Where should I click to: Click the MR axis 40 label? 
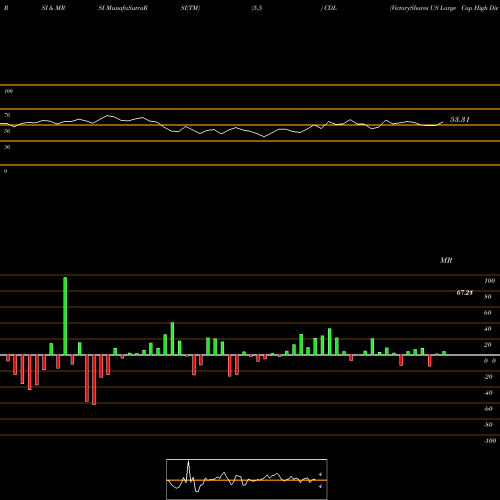coord(488,329)
